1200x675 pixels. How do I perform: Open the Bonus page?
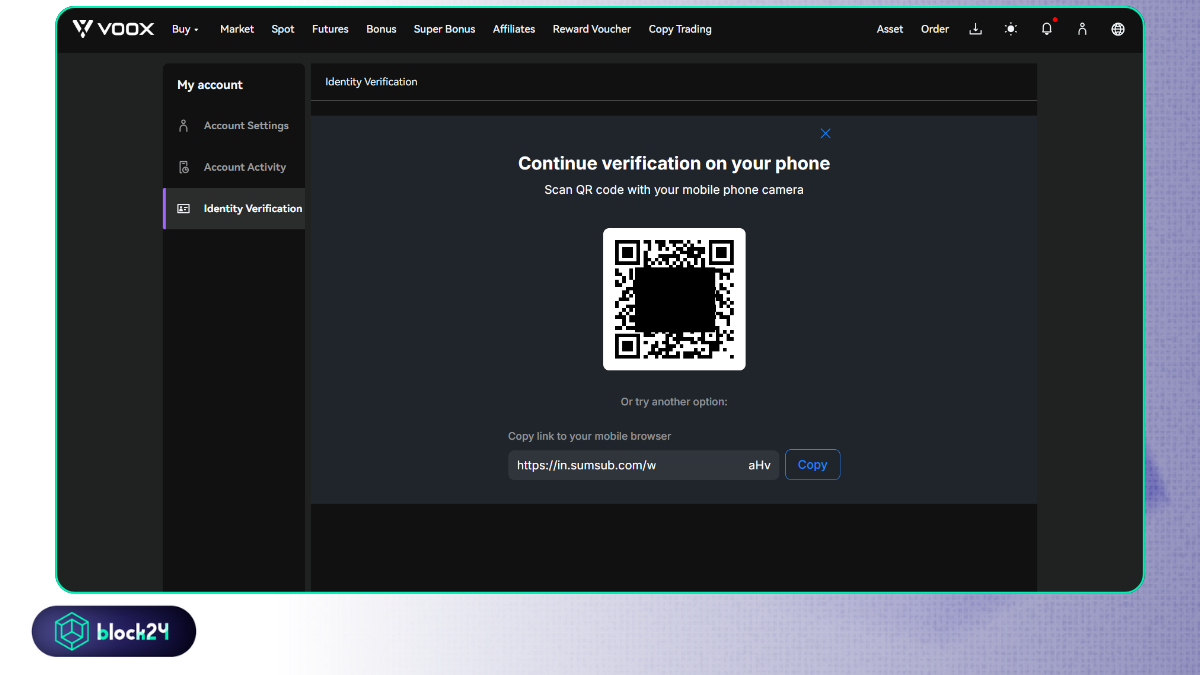coord(381,29)
